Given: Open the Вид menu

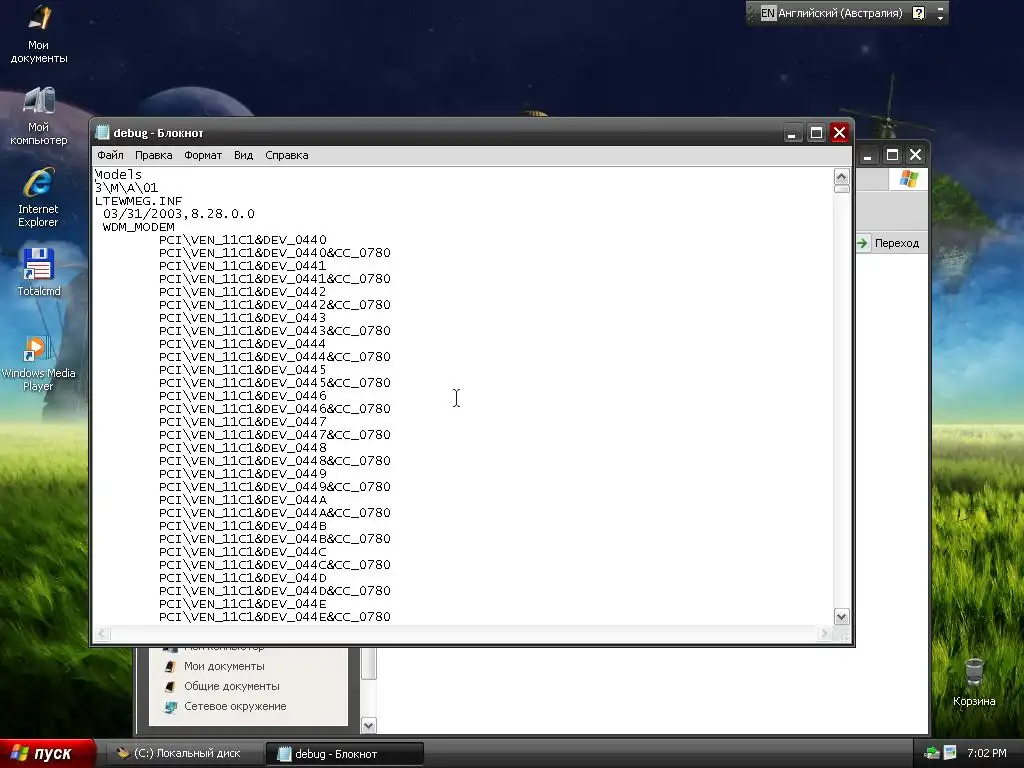Looking at the screenshot, I should click(244, 155).
